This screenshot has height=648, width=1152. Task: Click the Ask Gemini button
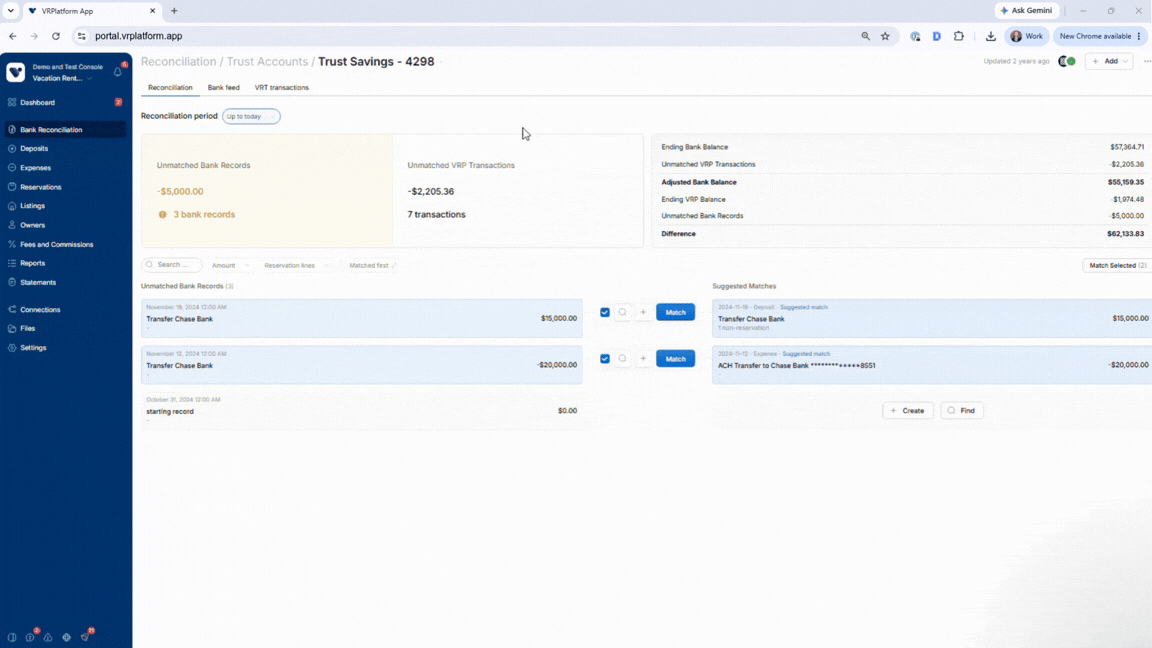click(x=1026, y=11)
